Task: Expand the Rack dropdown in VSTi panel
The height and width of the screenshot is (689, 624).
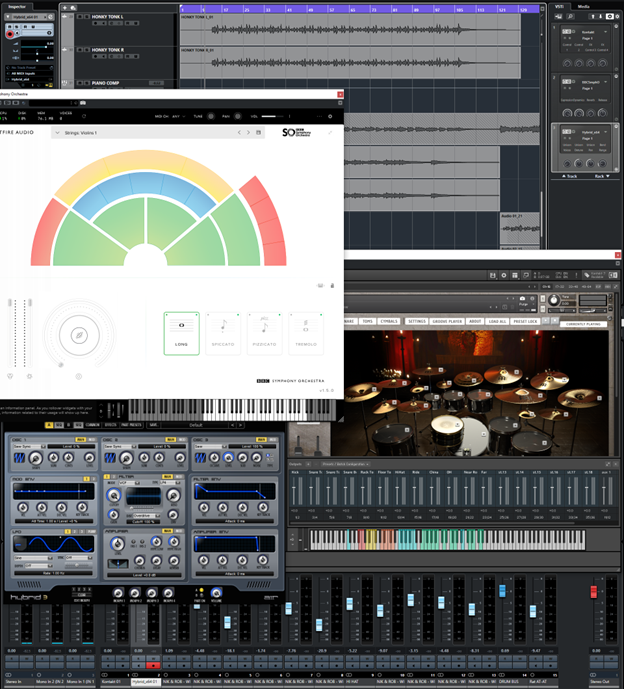Action: click(602, 176)
